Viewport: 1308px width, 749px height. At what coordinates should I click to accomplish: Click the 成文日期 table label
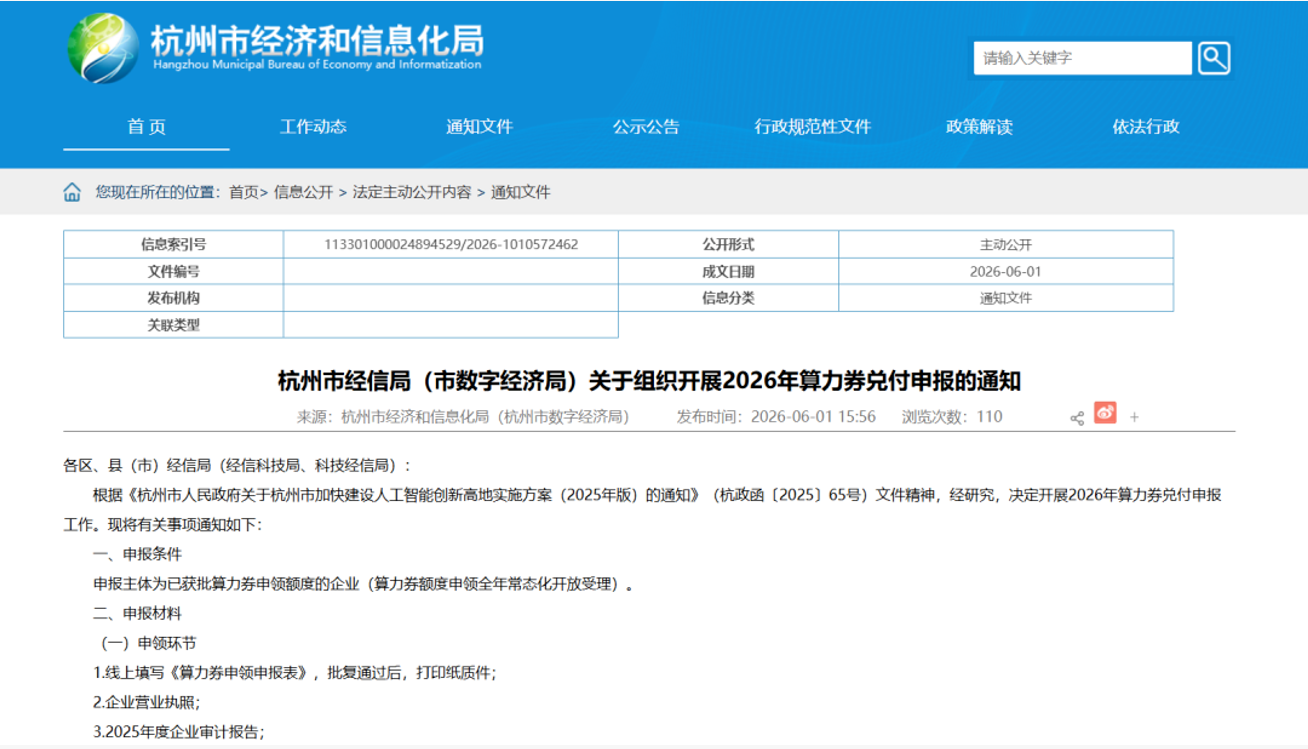tap(728, 271)
